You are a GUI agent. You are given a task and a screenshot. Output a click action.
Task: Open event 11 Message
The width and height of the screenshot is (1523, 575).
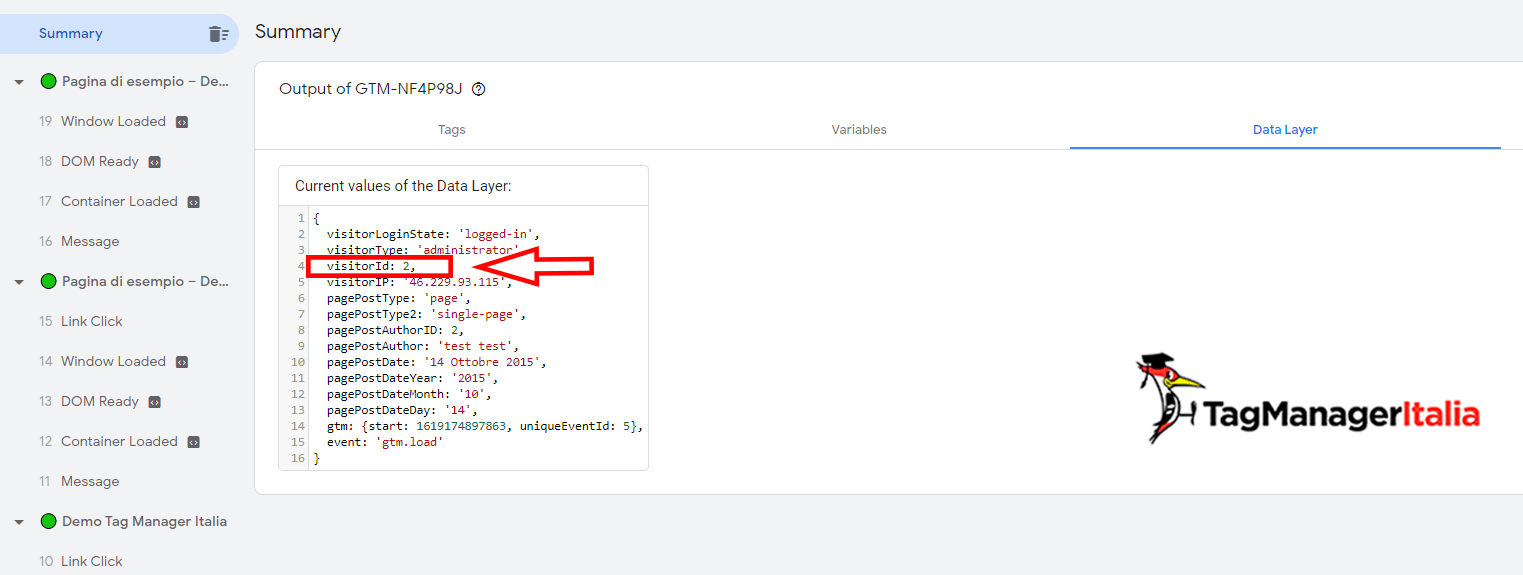click(x=89, y=482)
